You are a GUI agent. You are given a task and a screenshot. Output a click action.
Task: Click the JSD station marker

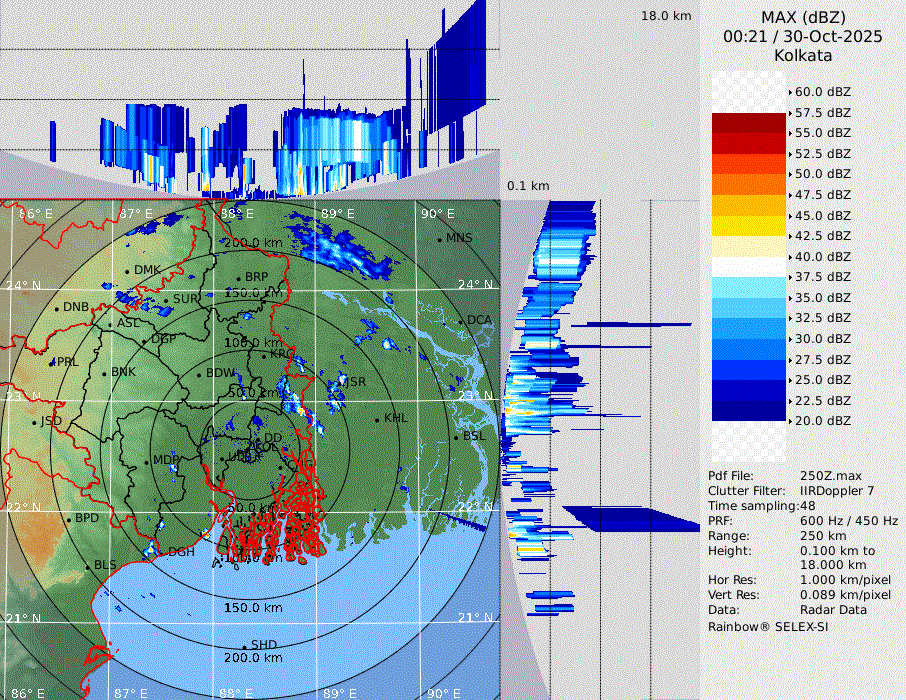[x=35, y=422]
